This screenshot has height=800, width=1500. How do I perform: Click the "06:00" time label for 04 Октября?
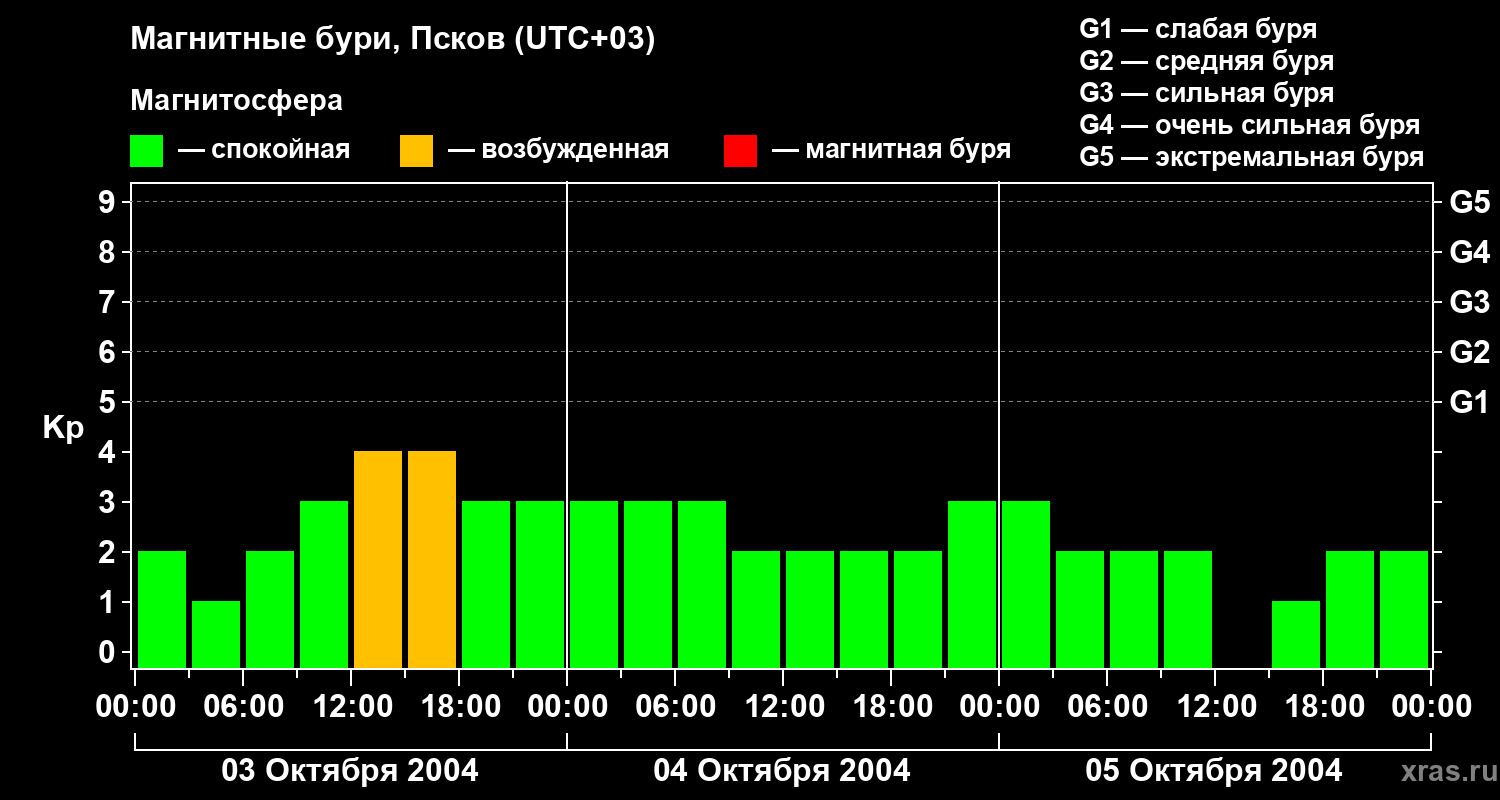[675, 707]
